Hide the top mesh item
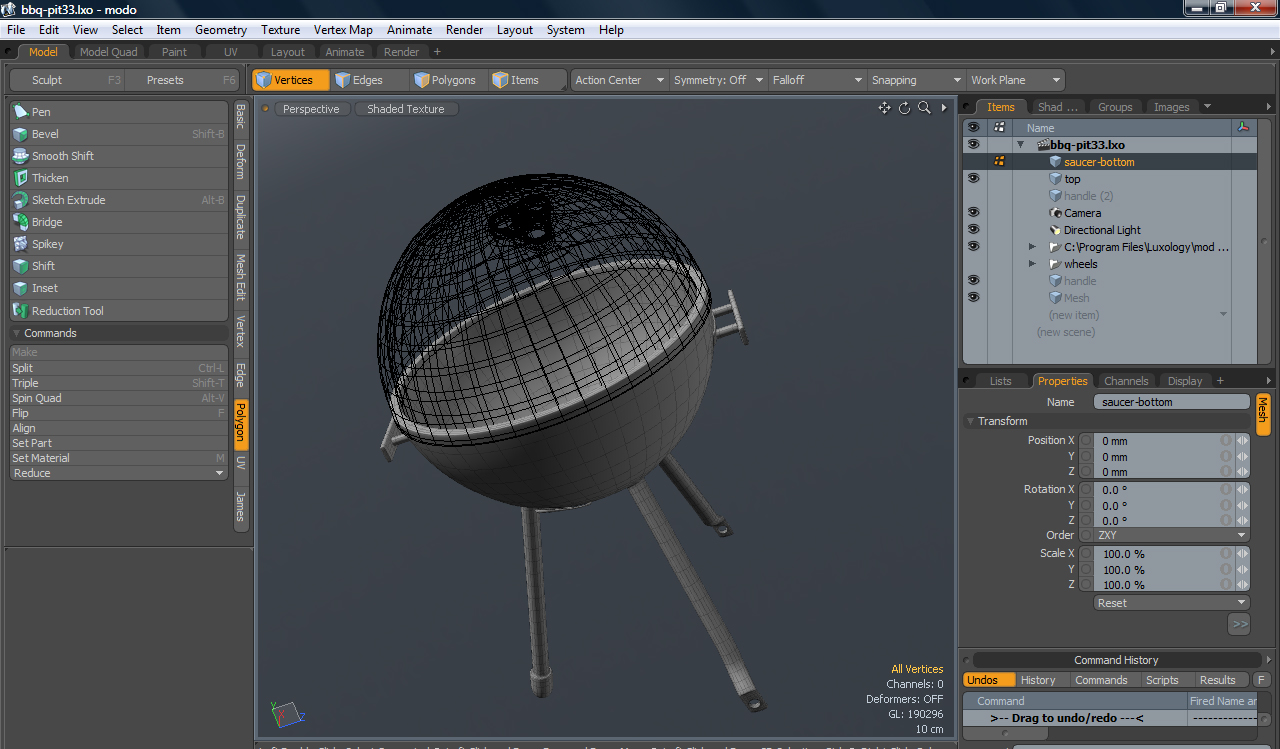Image resolution: width=1280 pixels, height=749 pixels. (x=973, y=178)
